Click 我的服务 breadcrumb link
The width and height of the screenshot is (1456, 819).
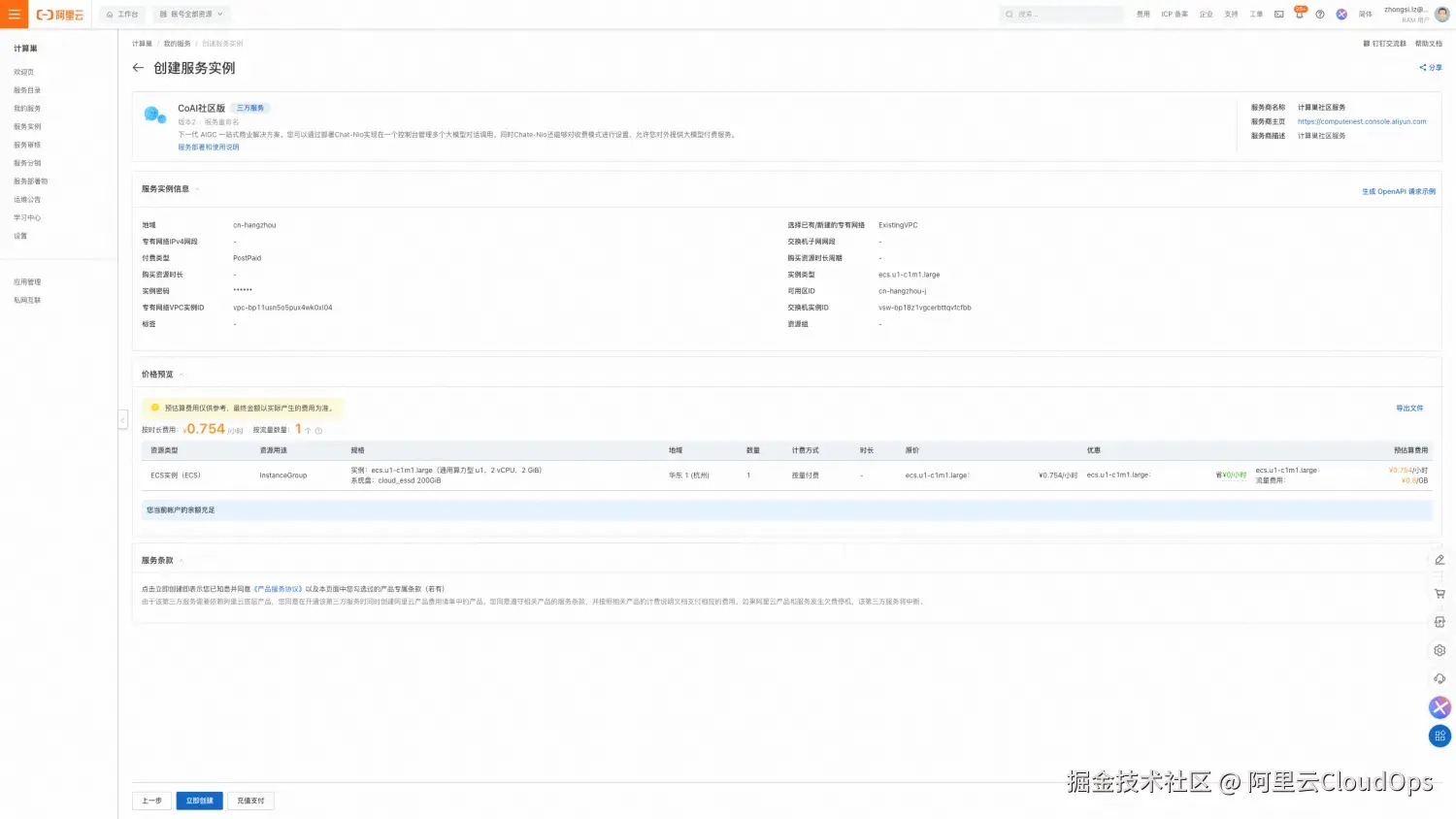(177, 44)
